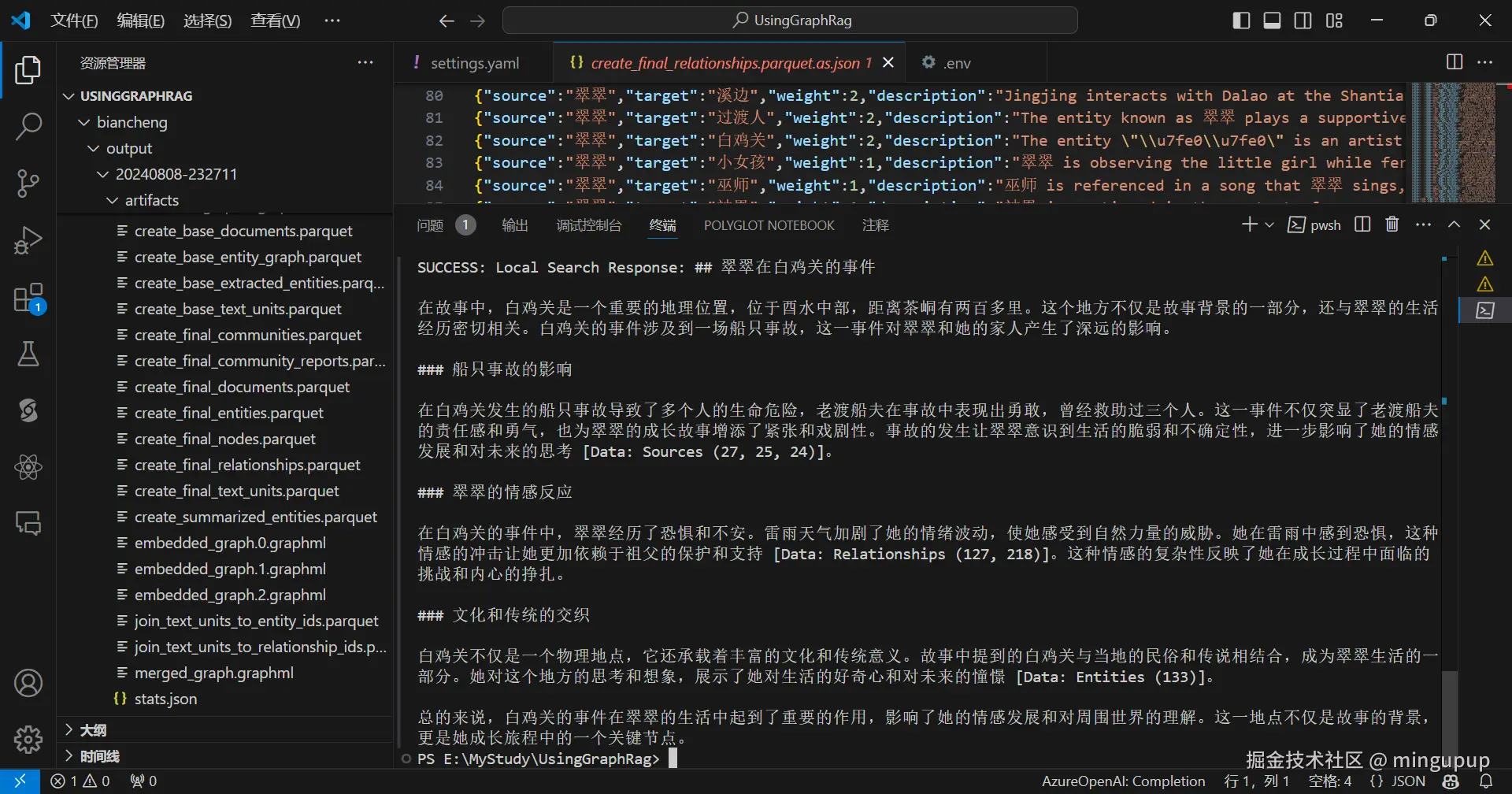This screenshot has height=794, width=1512.
Task: Open notifications bell in status bar
Action: pos(1486,781)
